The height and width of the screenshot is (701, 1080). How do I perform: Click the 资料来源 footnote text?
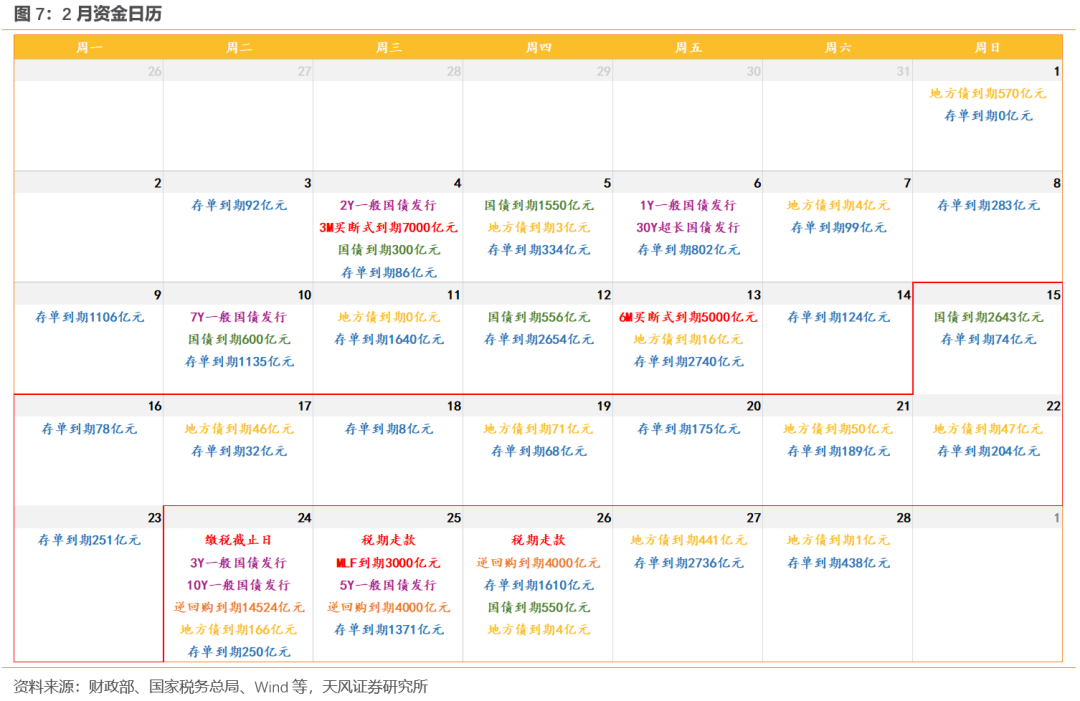coord(220,686)
